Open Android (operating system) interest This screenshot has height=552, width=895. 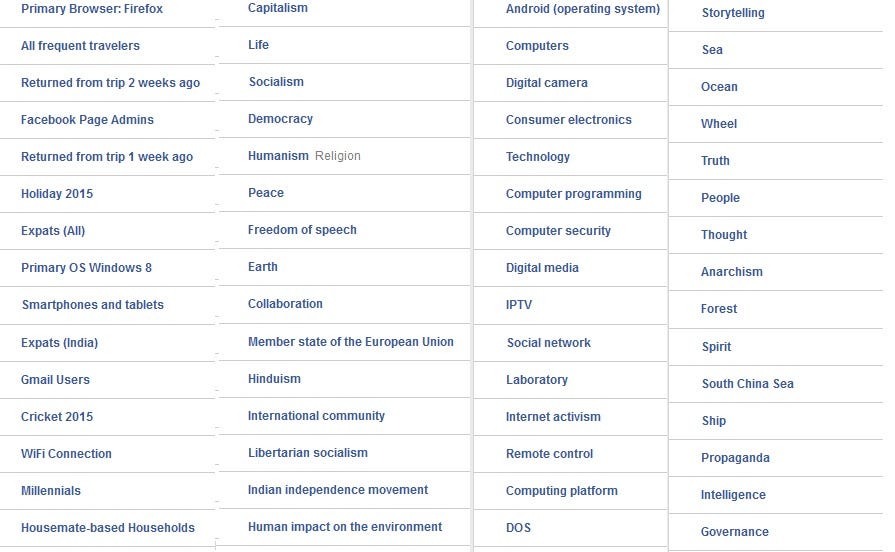[x=583, y=9]
